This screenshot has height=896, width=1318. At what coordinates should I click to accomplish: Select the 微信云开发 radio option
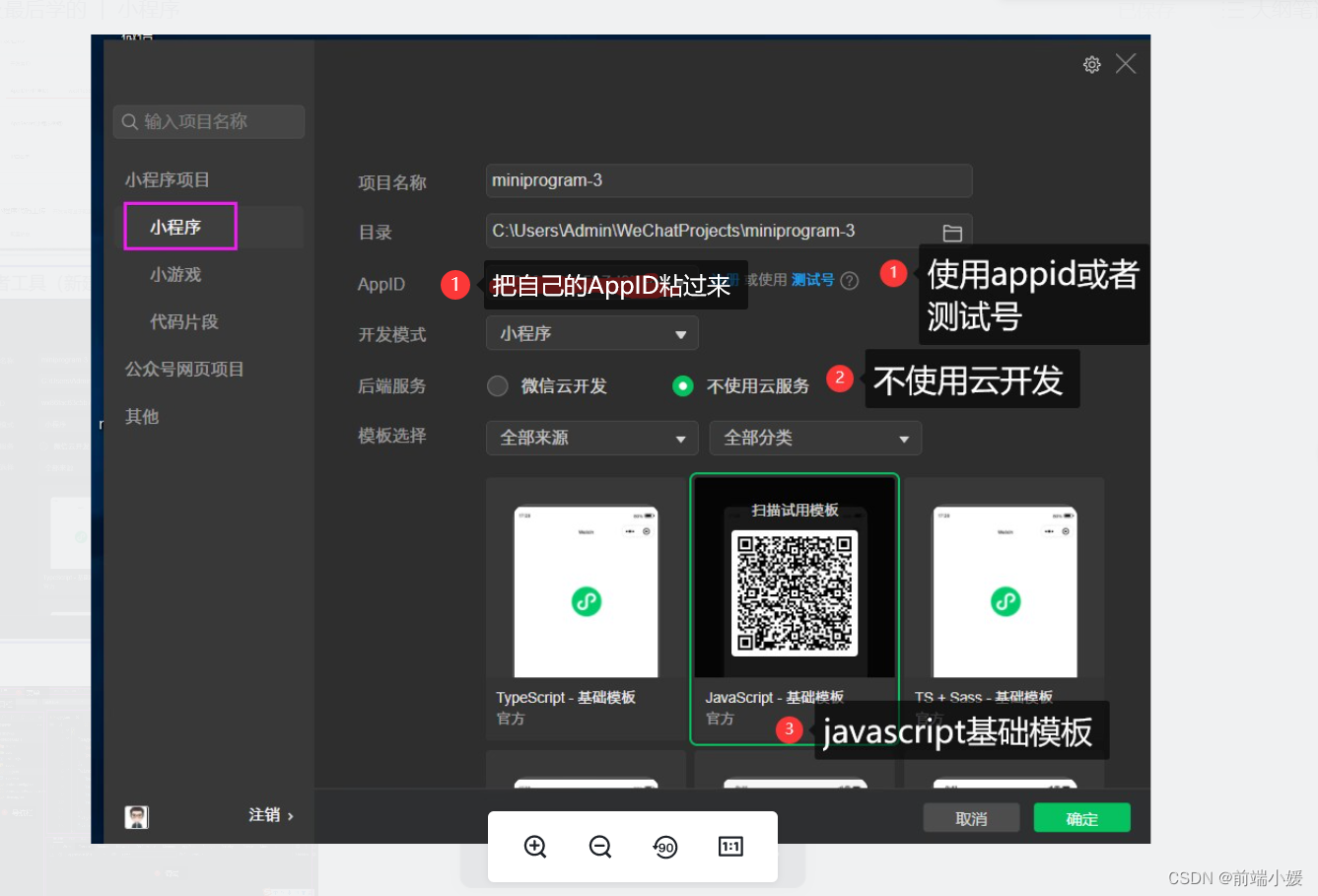(x=498, y=385)
